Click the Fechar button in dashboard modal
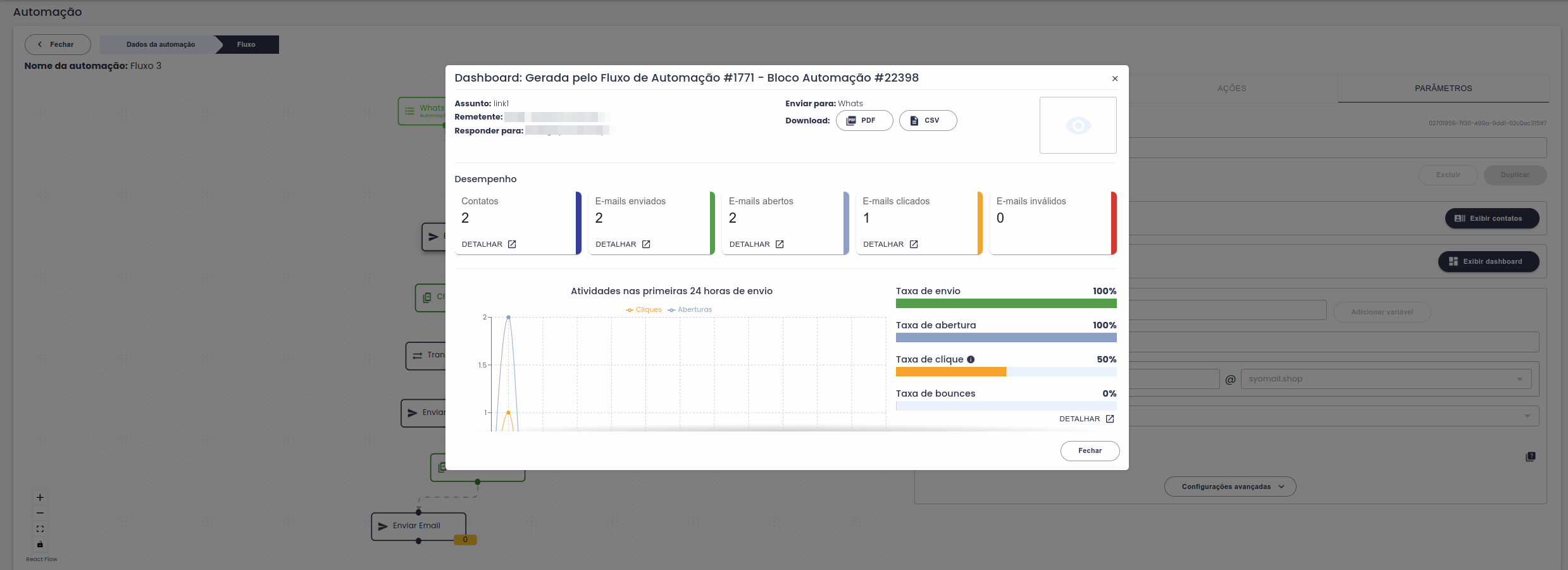Image resolution: width=1568 pixels, height=570 pixels. click(x=1090, y=451)
